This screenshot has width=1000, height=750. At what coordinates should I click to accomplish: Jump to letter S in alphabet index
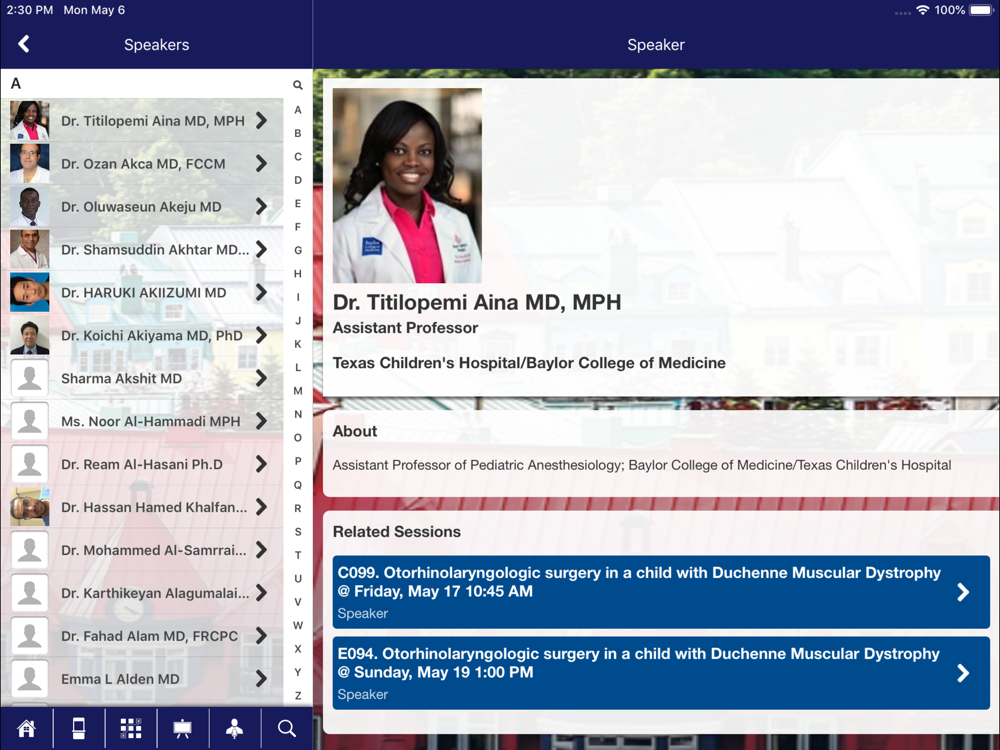point(298,532)
